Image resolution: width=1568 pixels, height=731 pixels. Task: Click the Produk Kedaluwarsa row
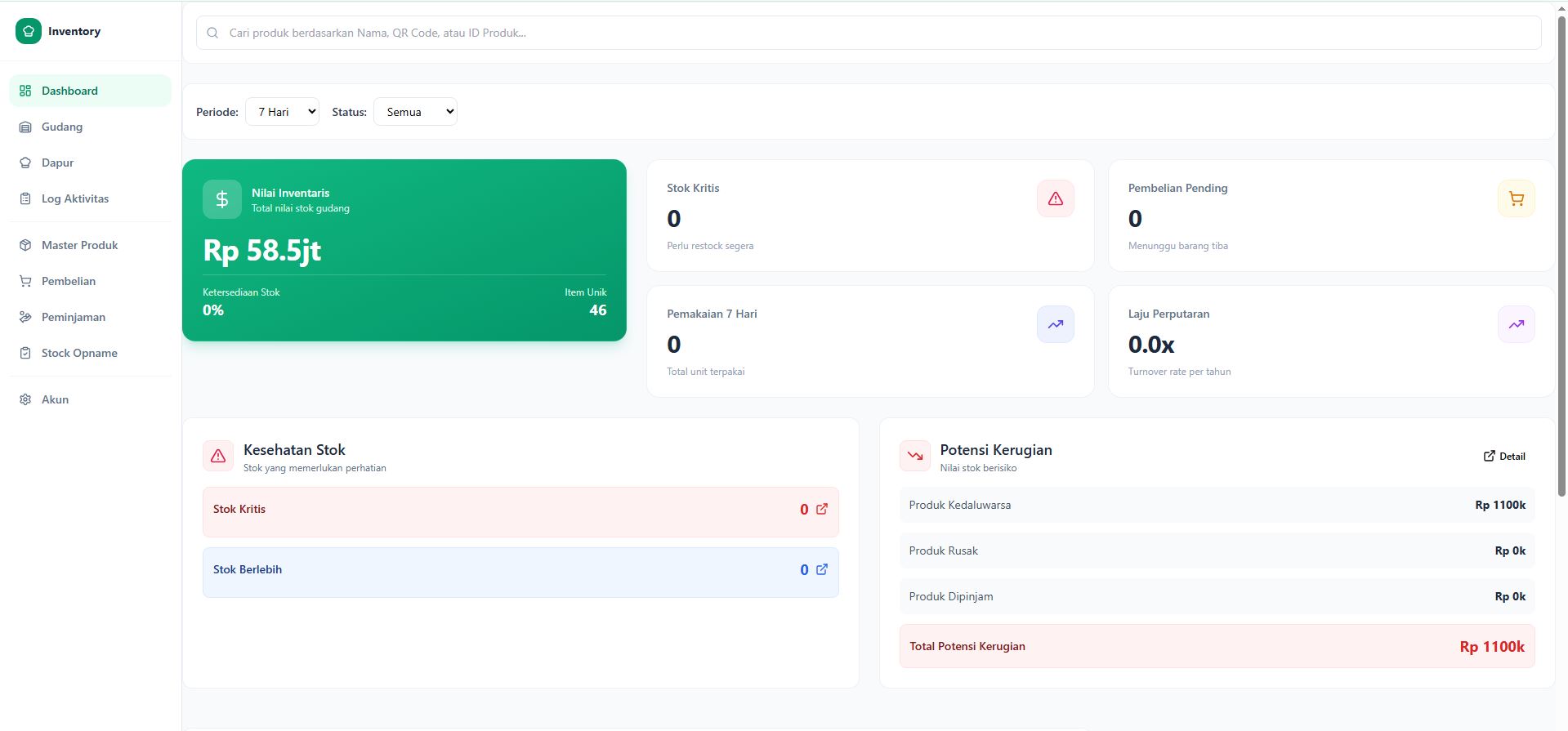1217,505
